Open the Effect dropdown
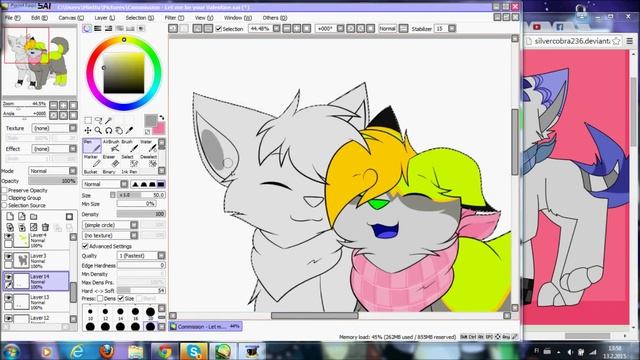Image resolution: width=640 pixels, height=360 pixels. pos(54,149)
